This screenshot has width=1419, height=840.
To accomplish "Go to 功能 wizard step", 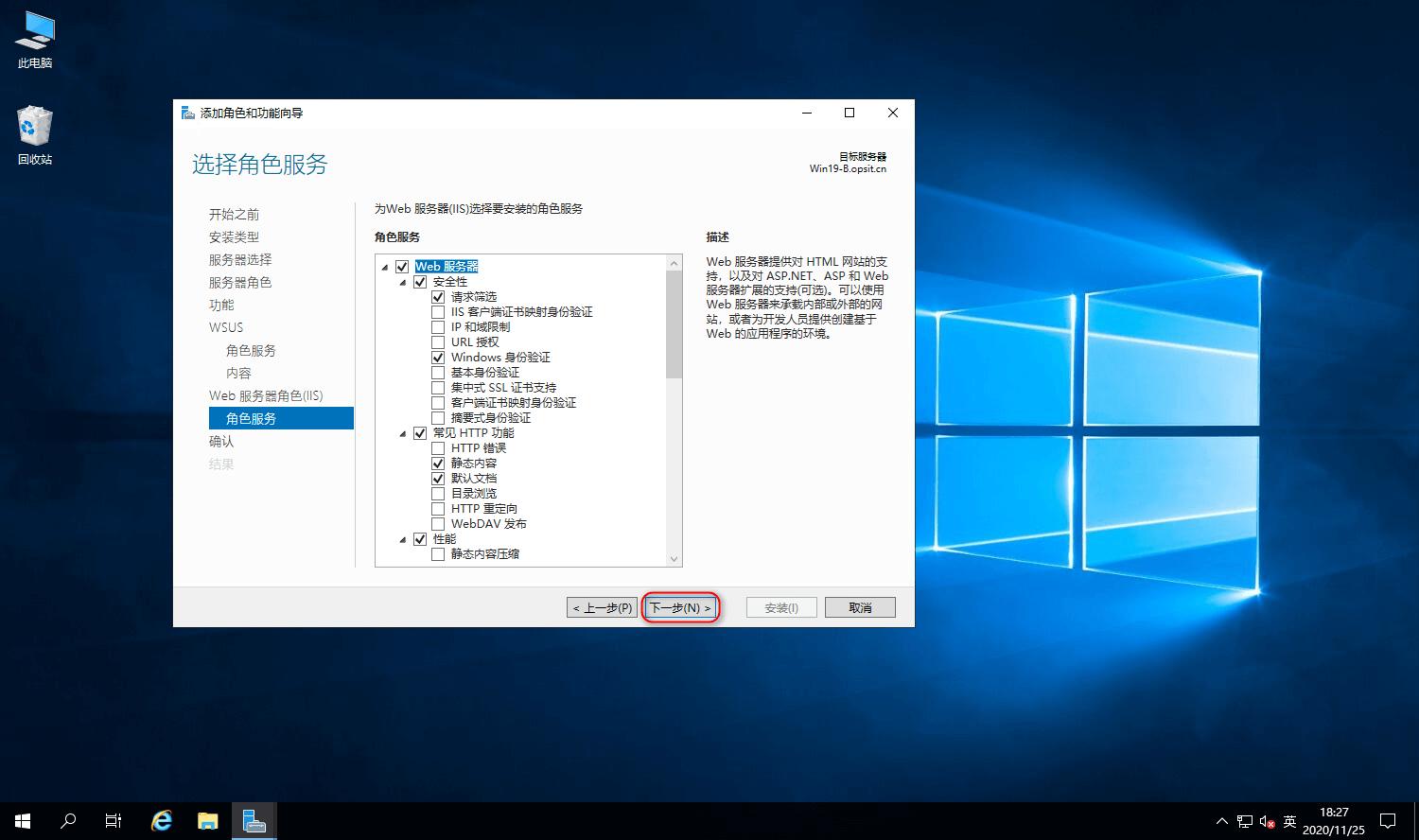I will [221, 306].
